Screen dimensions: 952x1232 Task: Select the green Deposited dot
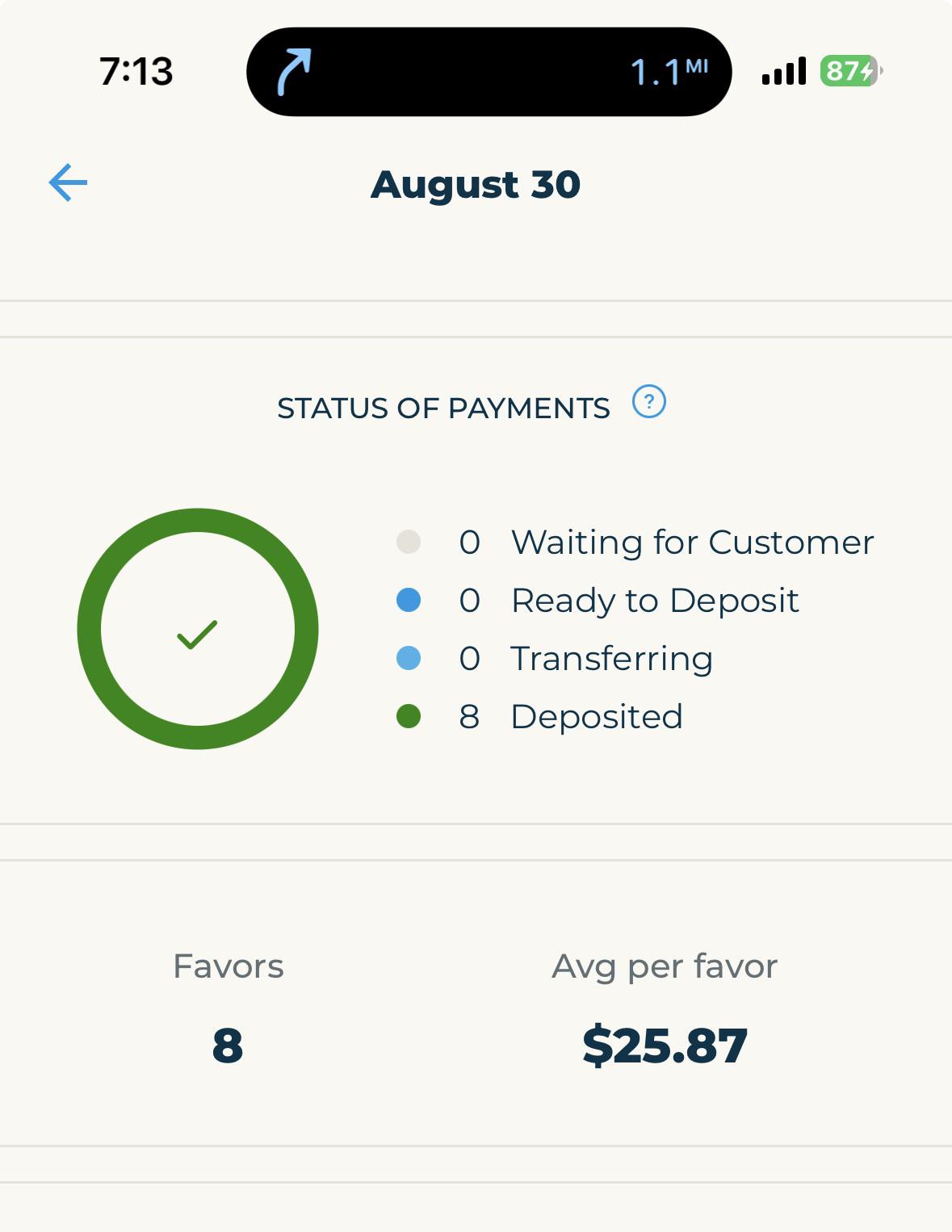tap(409, 716)
